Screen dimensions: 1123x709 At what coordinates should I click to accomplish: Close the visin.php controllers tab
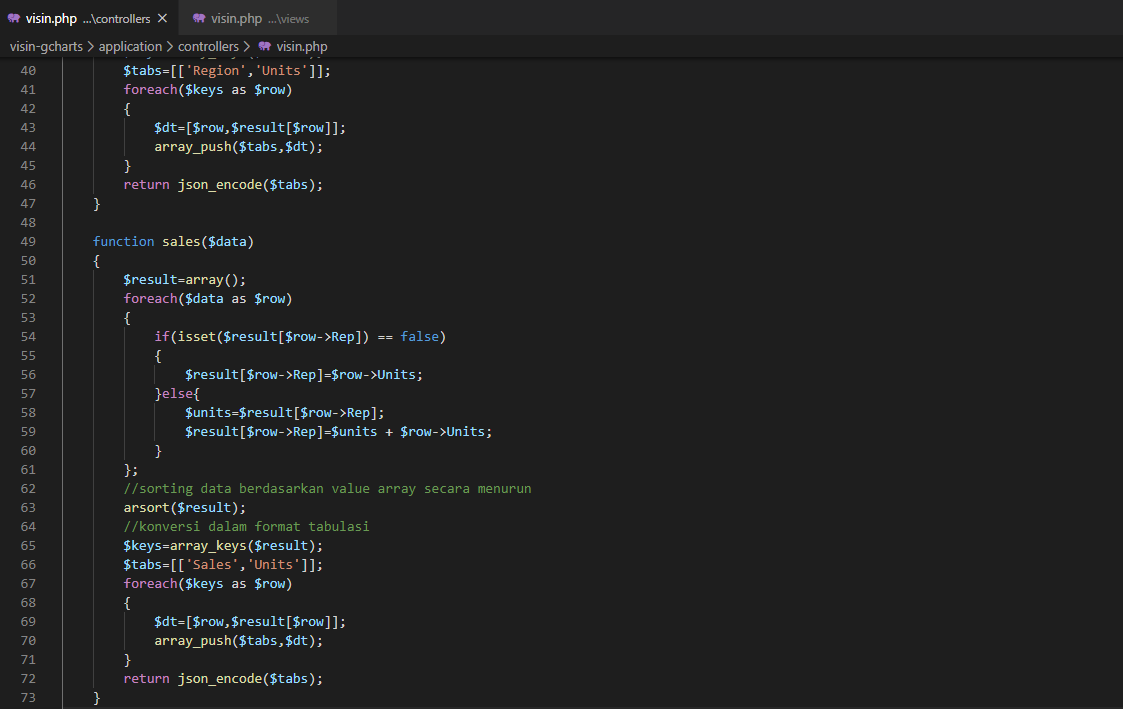(x=163, y=18)
